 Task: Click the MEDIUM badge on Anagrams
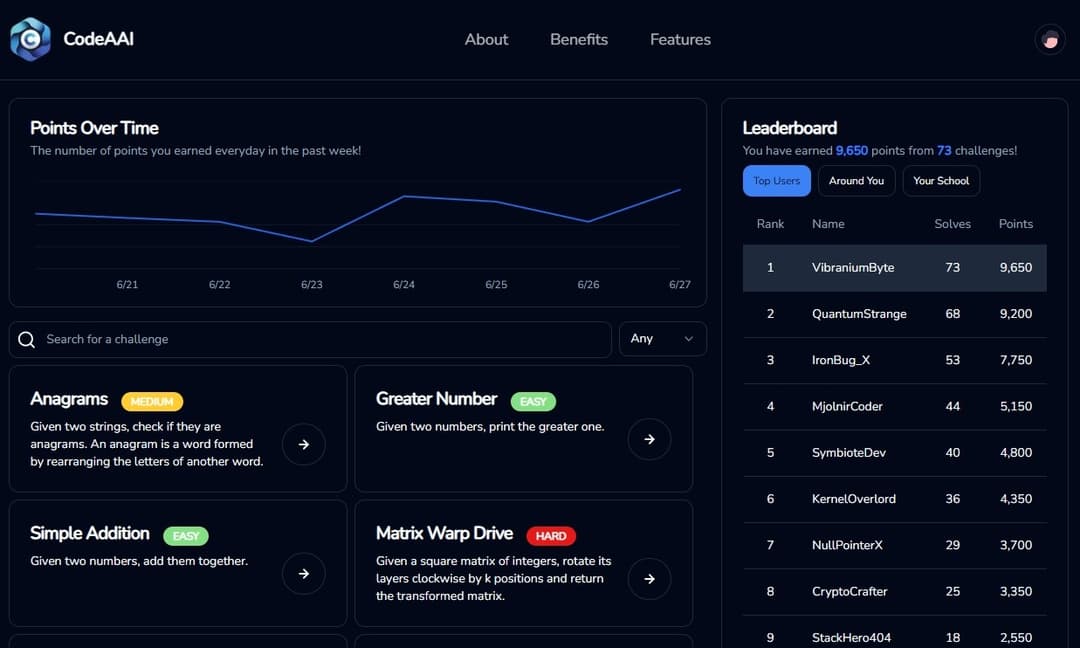(152, 401)
